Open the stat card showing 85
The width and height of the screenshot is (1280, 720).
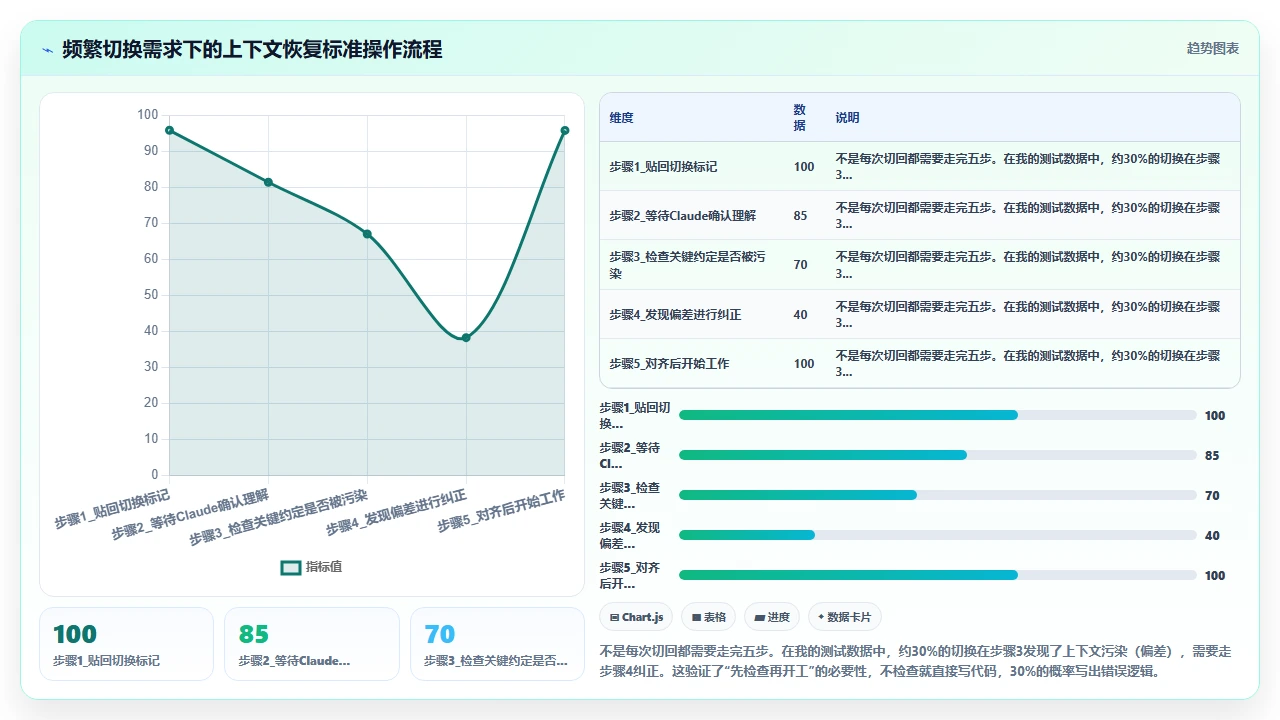(312, 644)
